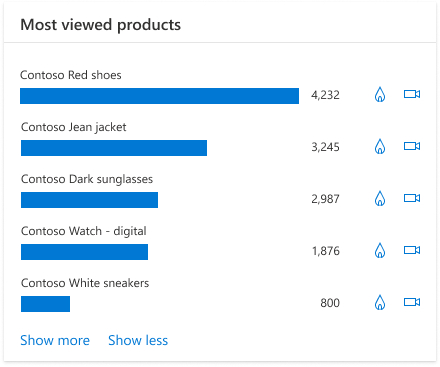Click the Show more link

pos(55,340)
